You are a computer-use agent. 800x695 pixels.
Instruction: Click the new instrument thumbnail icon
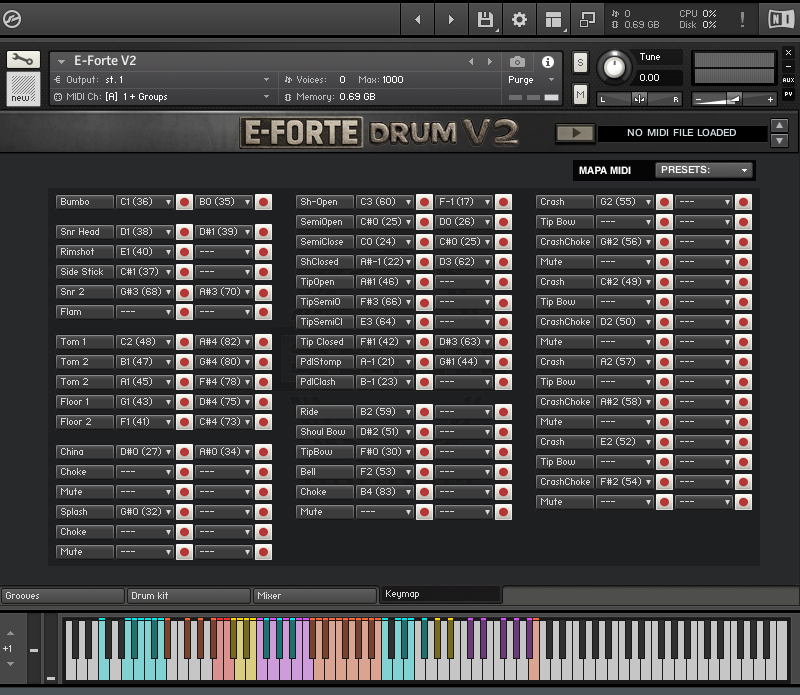click(23, 88)
